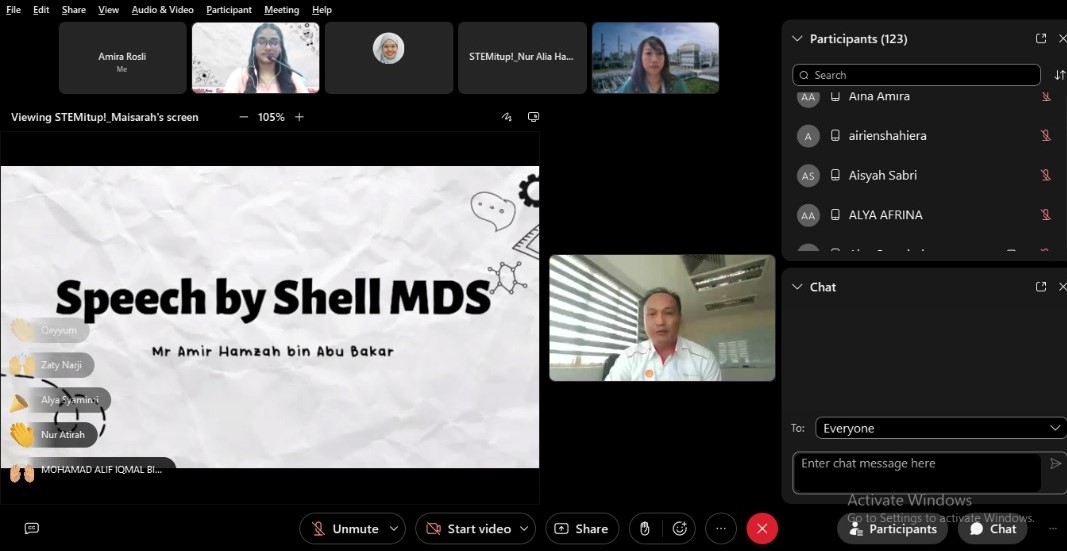Collapse the Chat section

[797, 286]
